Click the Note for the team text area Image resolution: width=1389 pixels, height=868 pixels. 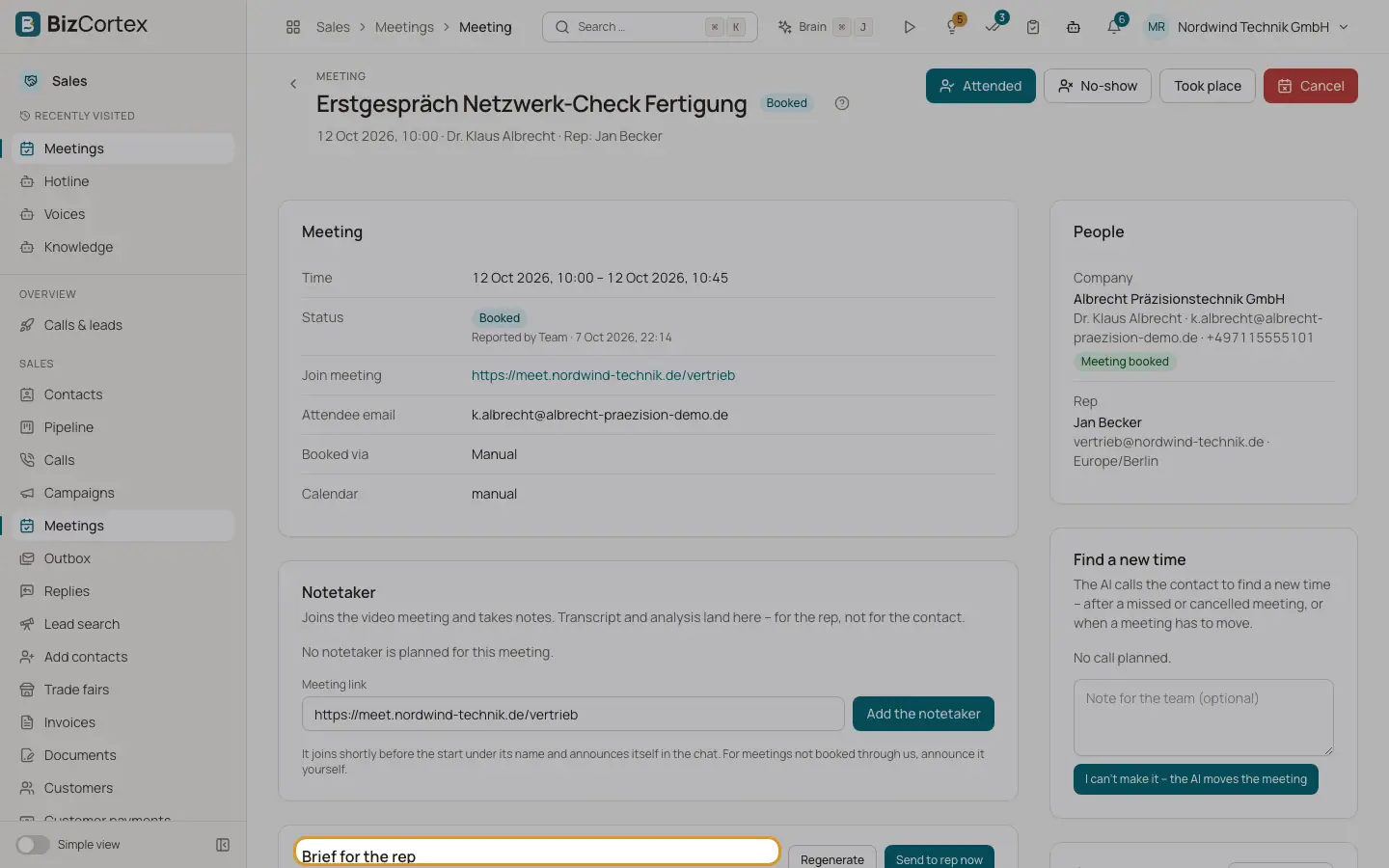[1204, 718]
